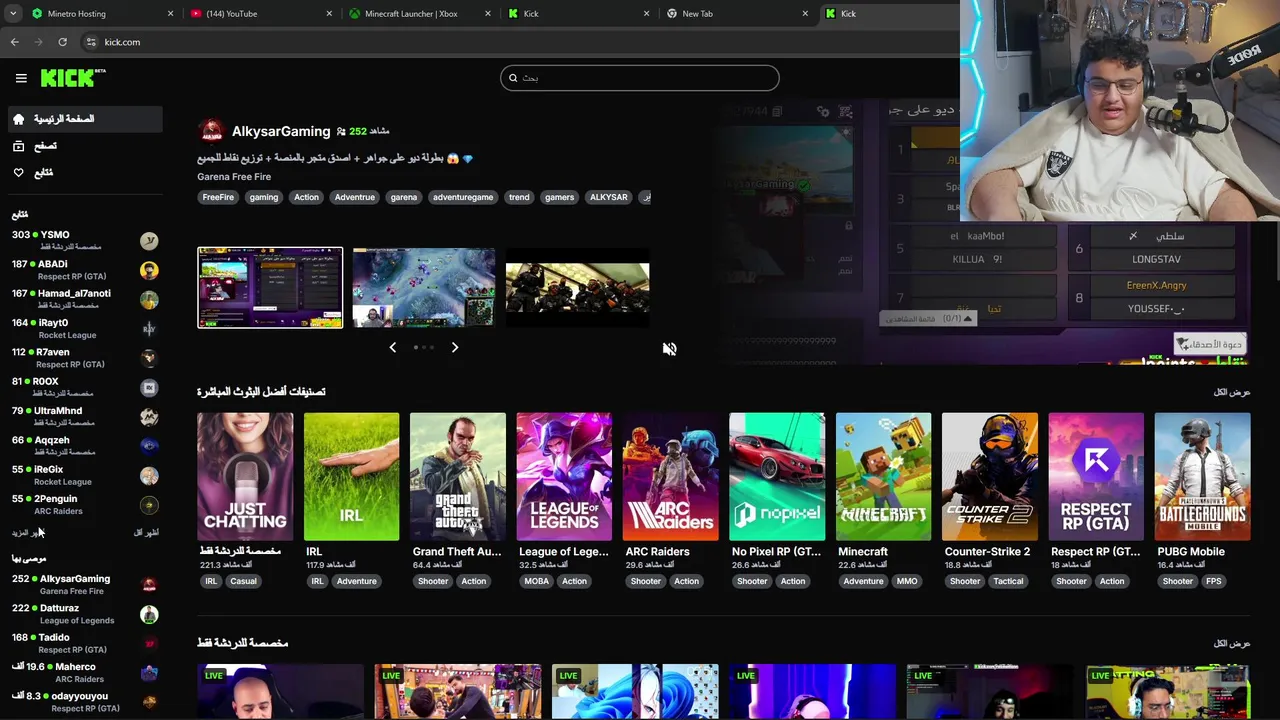Image resolution: width=1280 pixels, height=720 pixels.
Task: Click the Following heart icon in sidebar
Action: pos(18,173)
